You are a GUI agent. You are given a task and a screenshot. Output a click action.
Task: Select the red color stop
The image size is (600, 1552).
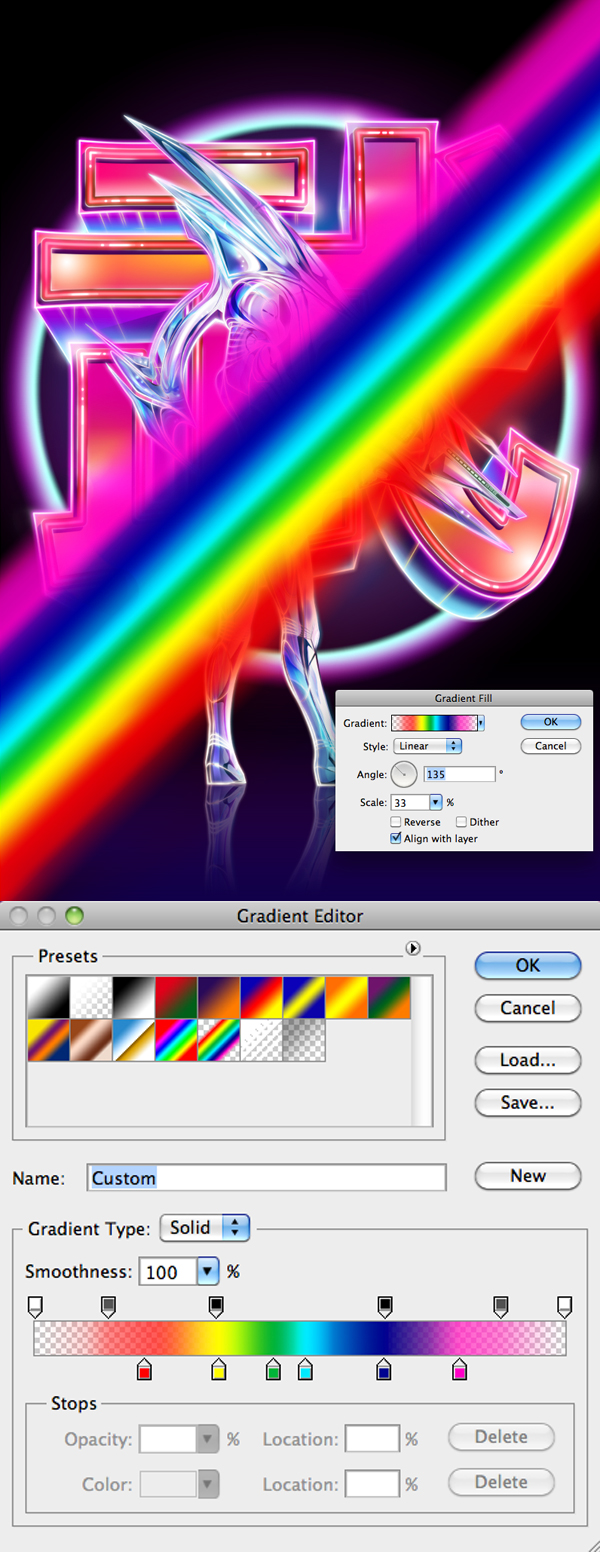click(x=144, y=1369)
